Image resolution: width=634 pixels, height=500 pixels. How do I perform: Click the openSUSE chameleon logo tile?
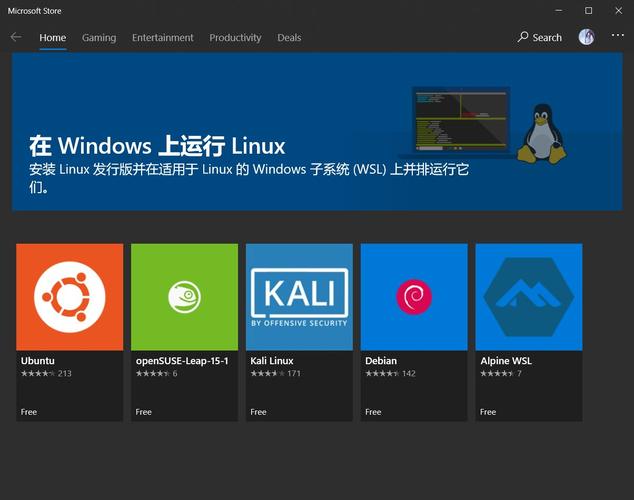click(x=184, y=297)
